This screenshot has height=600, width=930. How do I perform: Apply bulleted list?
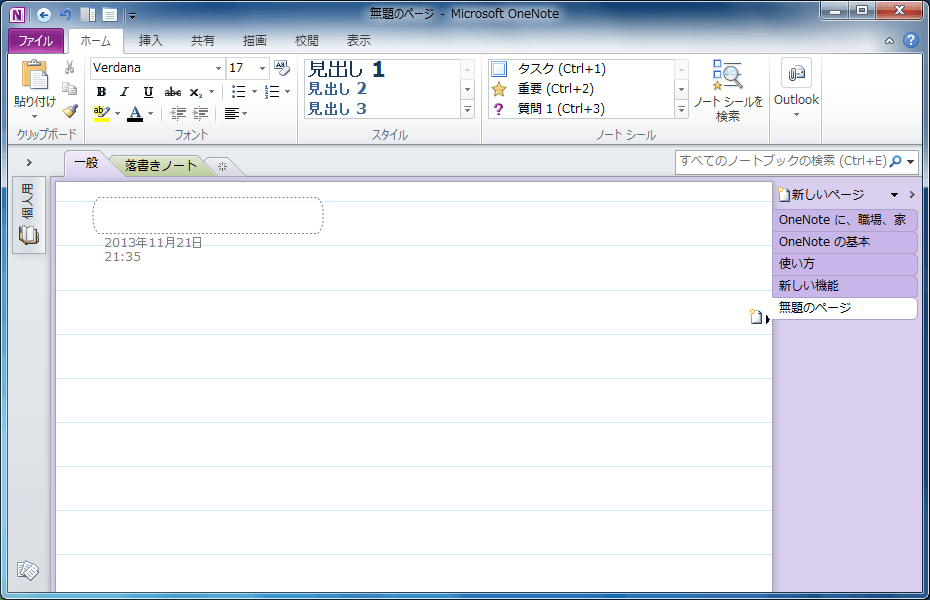tap(238, 92)
